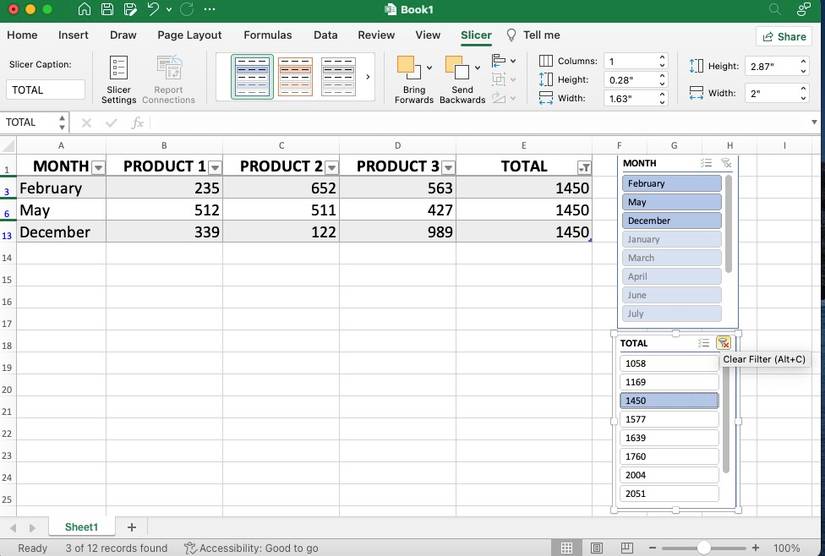Click the search magnifier icon
Image resolution: width=825 pixels, height=556 pixels.
(775, 9)
